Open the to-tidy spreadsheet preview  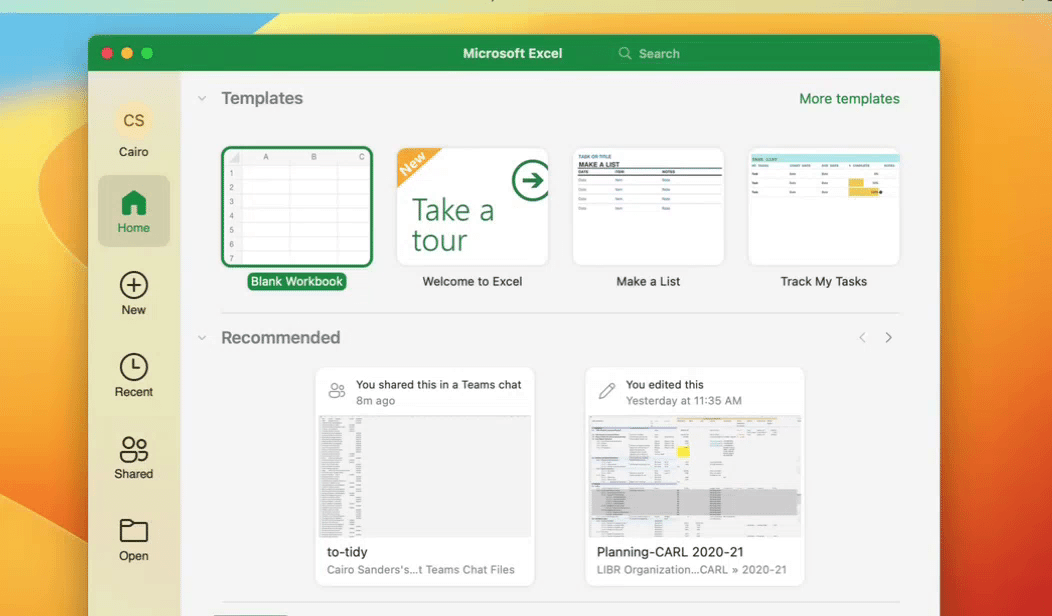(425, 476)
